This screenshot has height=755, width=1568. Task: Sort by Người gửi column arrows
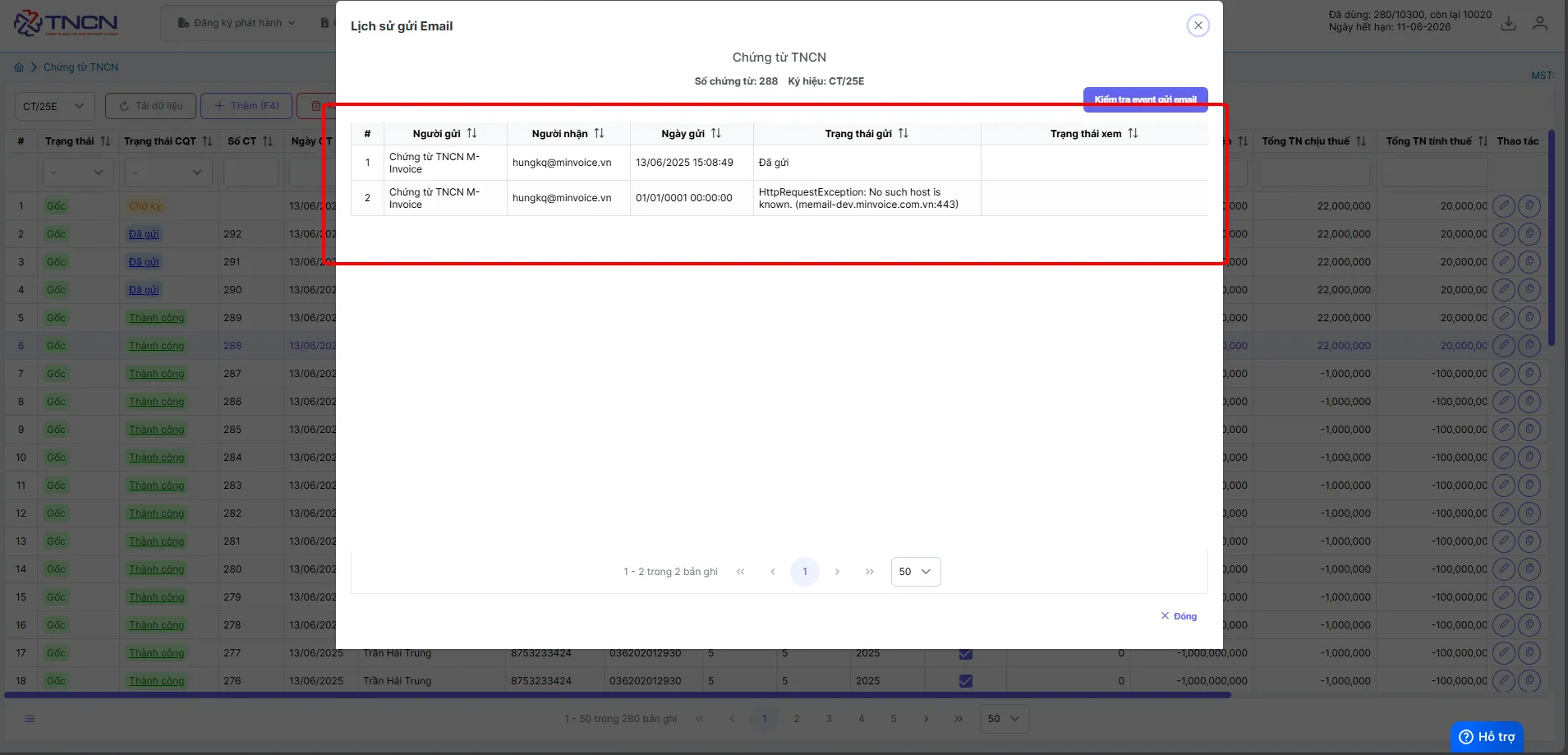[471, 133]
